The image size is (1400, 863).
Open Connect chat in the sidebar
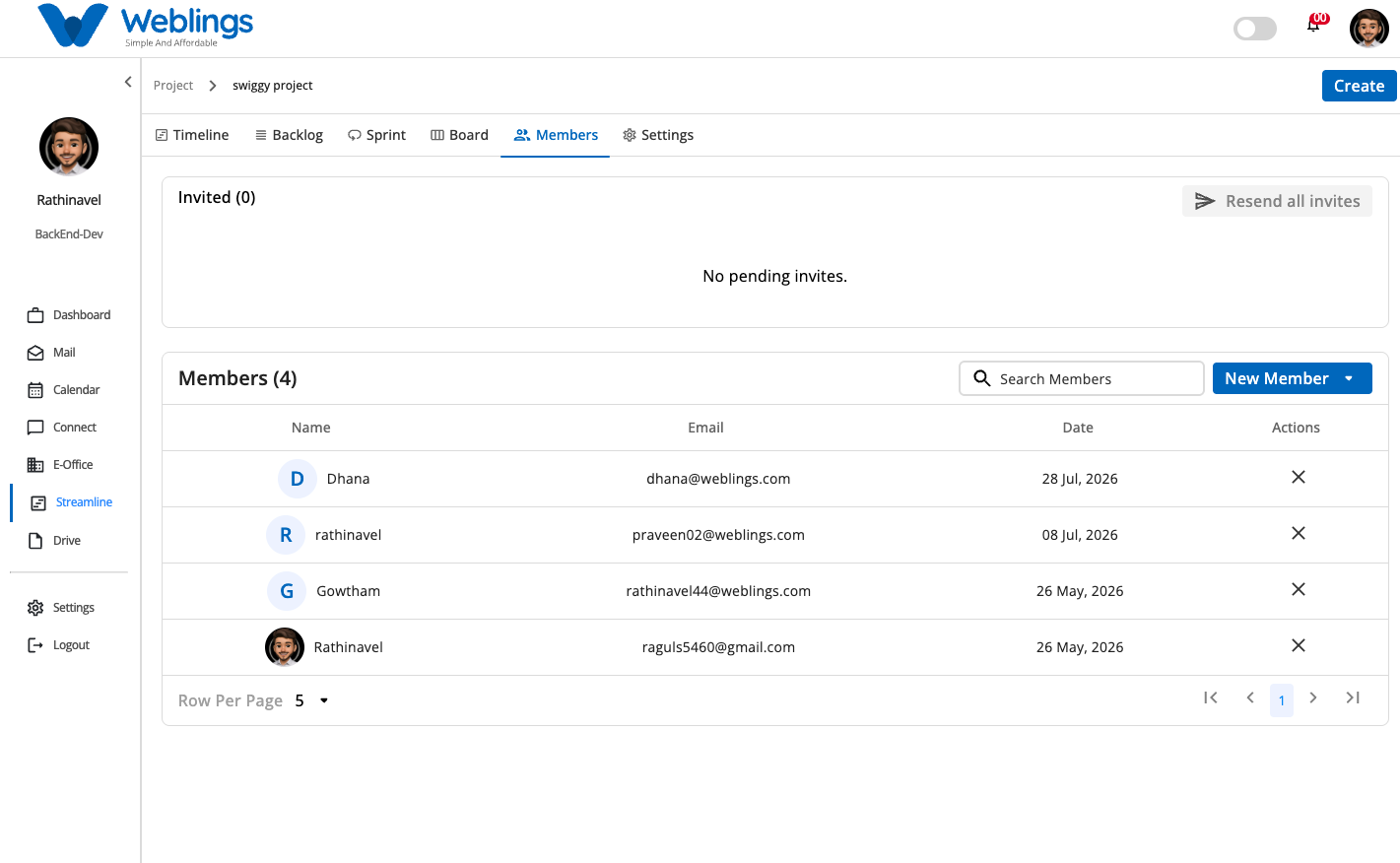coord(62,428)
